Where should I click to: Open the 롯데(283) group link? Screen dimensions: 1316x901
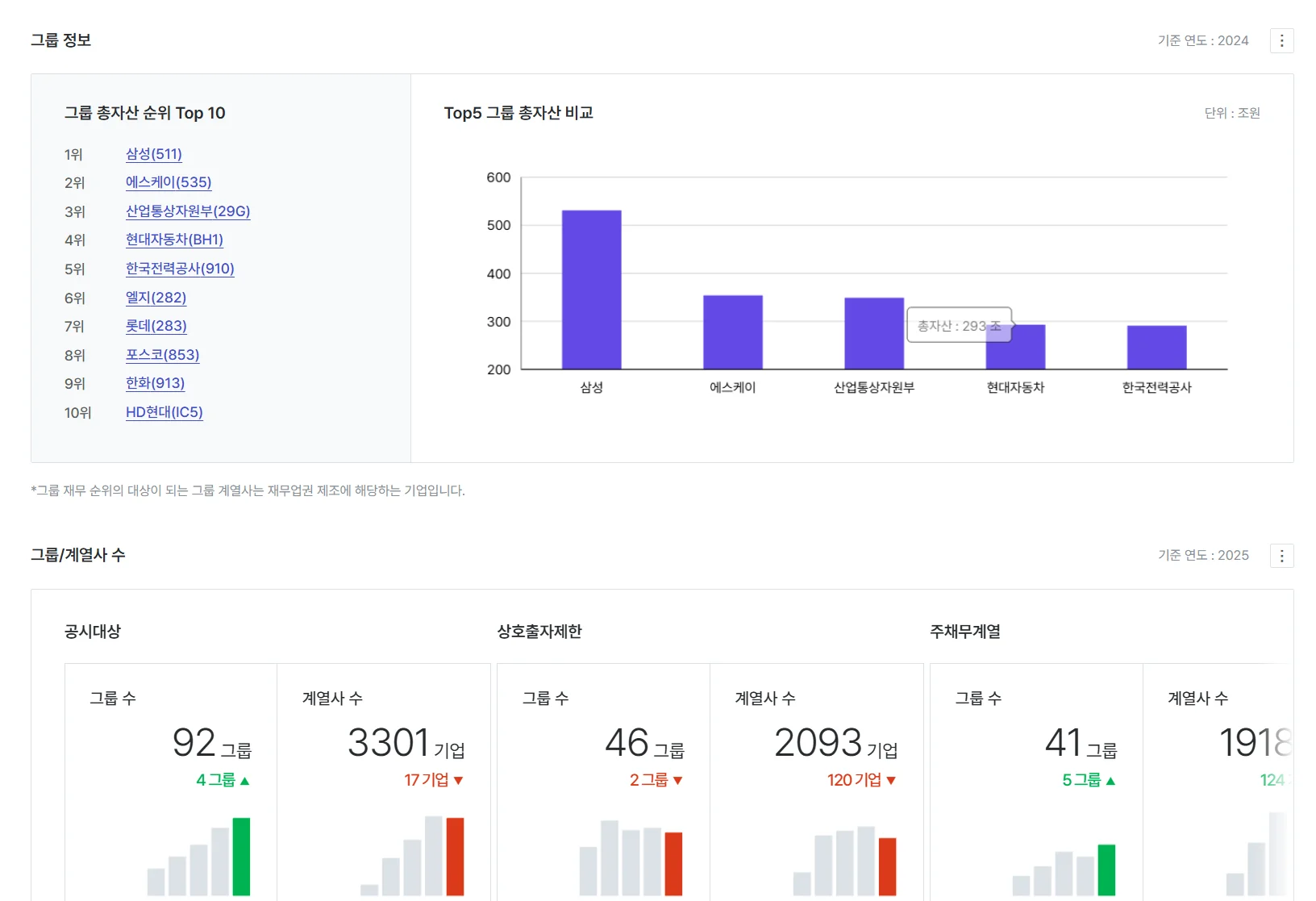(x=156, y=326)
